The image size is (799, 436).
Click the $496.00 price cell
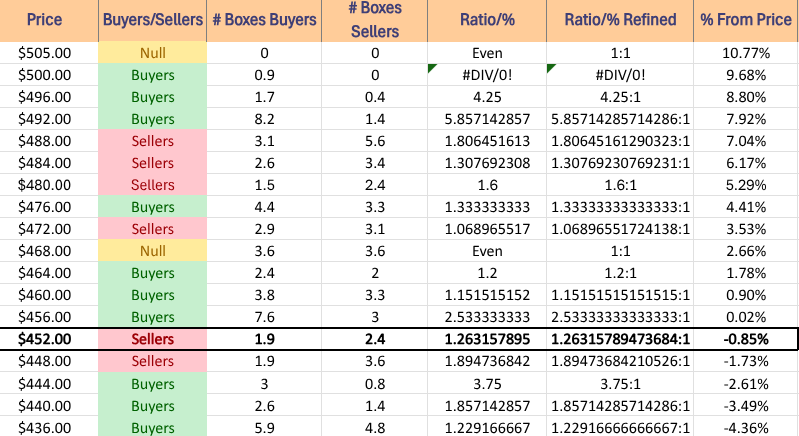point(49,97)
